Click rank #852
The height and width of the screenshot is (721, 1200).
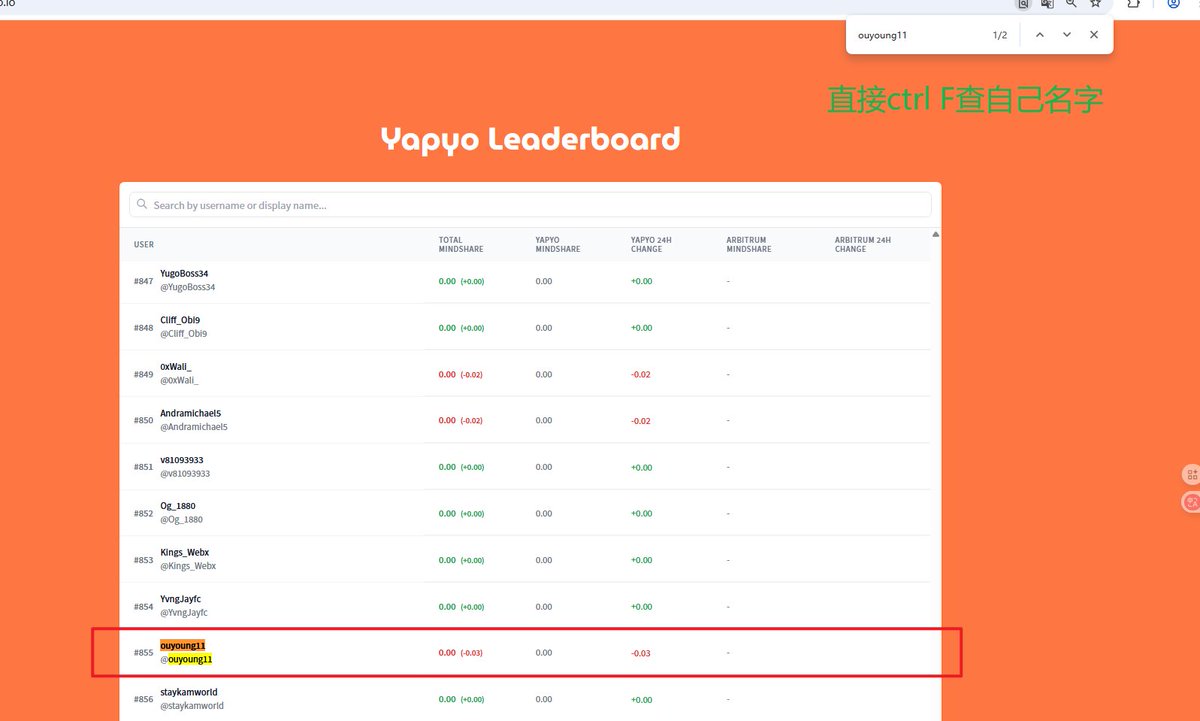[143, 514]
